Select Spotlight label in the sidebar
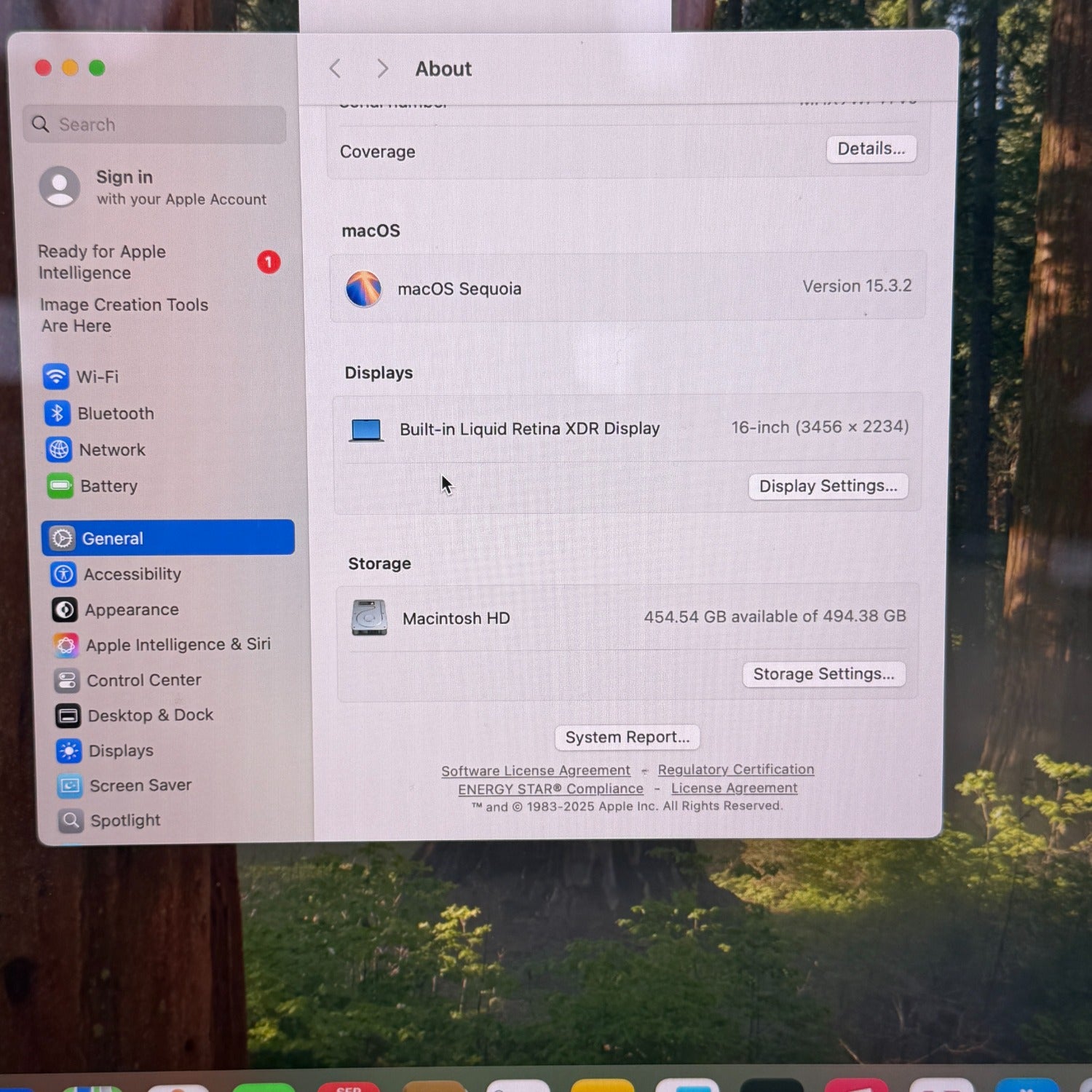This screenshot has height=1092, width=1092. 125,820
